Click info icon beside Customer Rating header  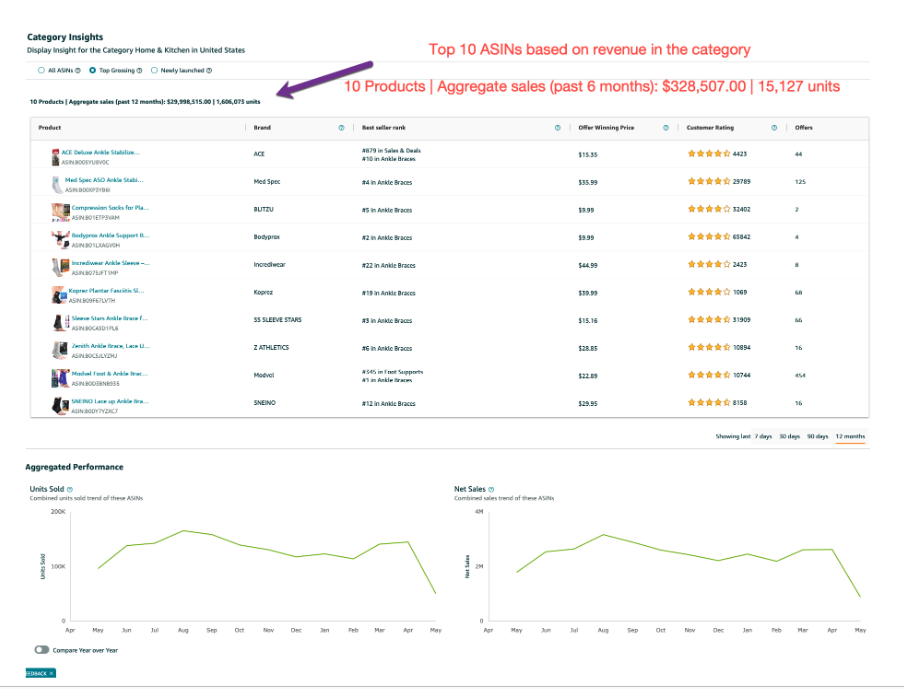tap(774, 128)
